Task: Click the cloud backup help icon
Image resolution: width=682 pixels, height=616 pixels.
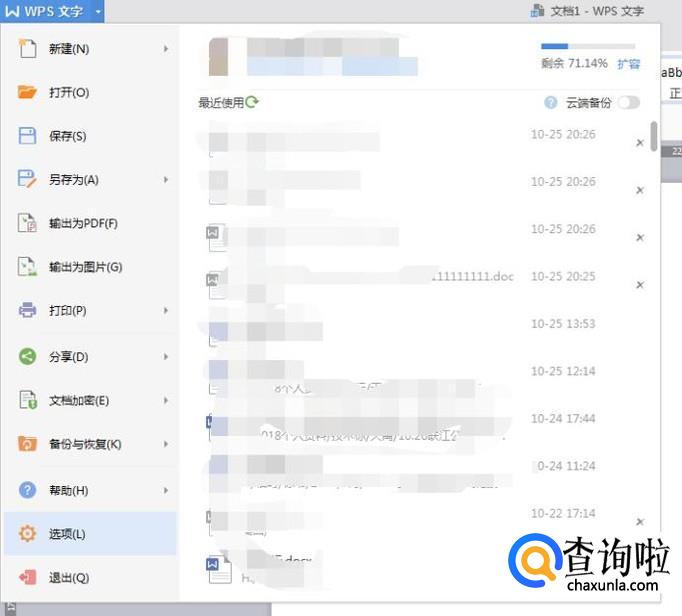Action: click(551, 103)
